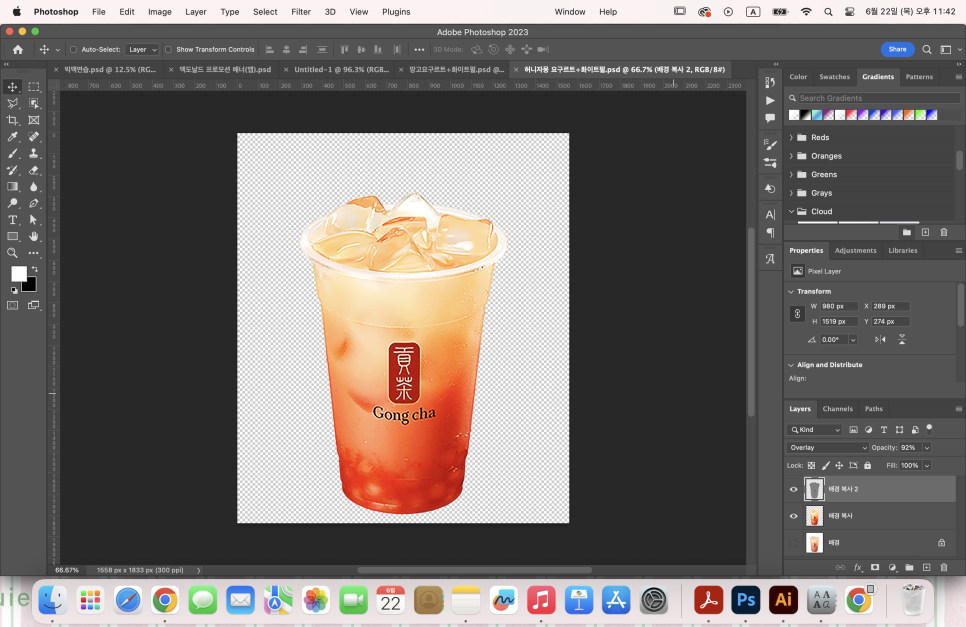Toggle the layer filter on/off switch

click(929, 429)
